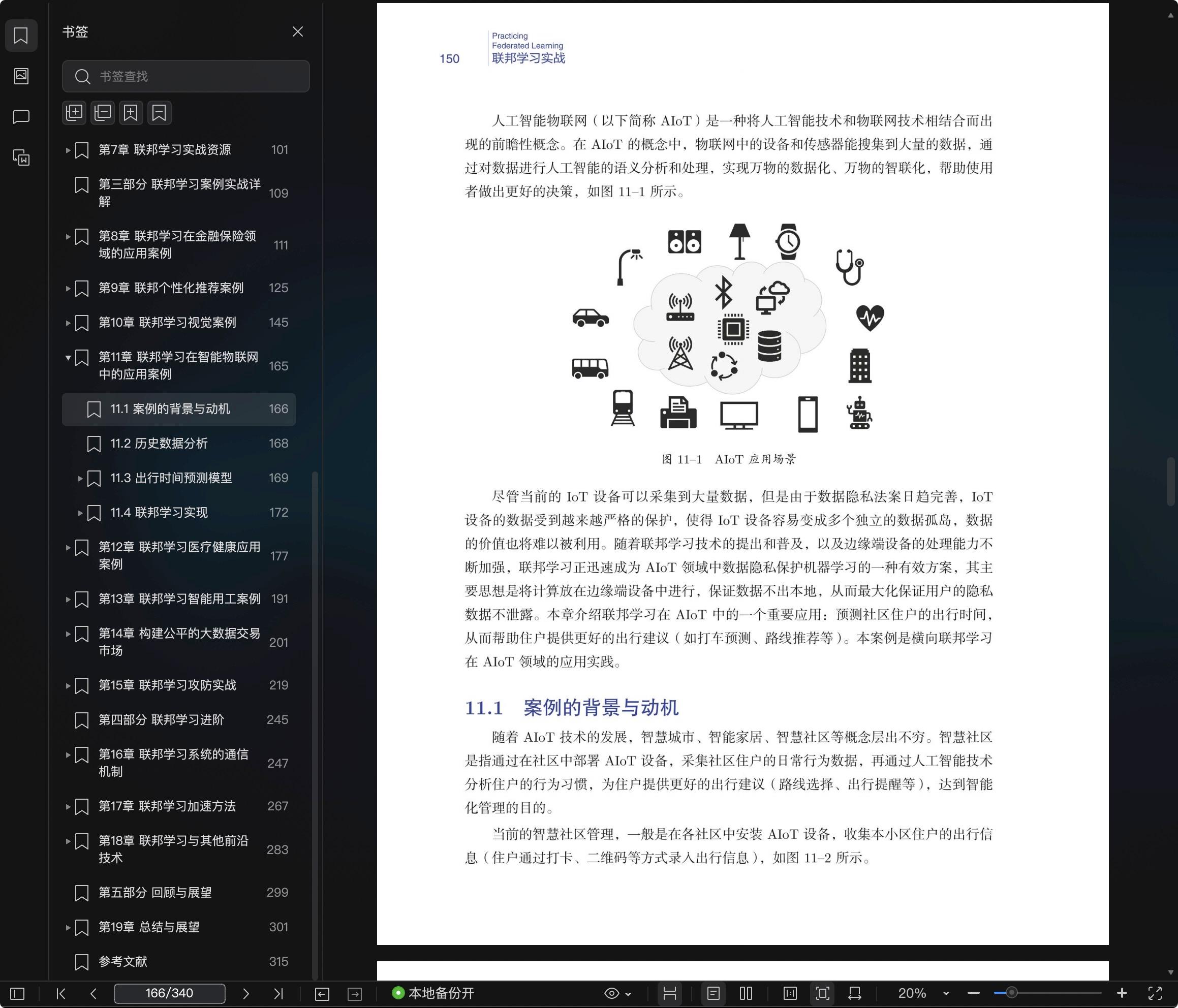Expand the 第15章 联邦学习攻防实战 bookmark

click(68, 686)
